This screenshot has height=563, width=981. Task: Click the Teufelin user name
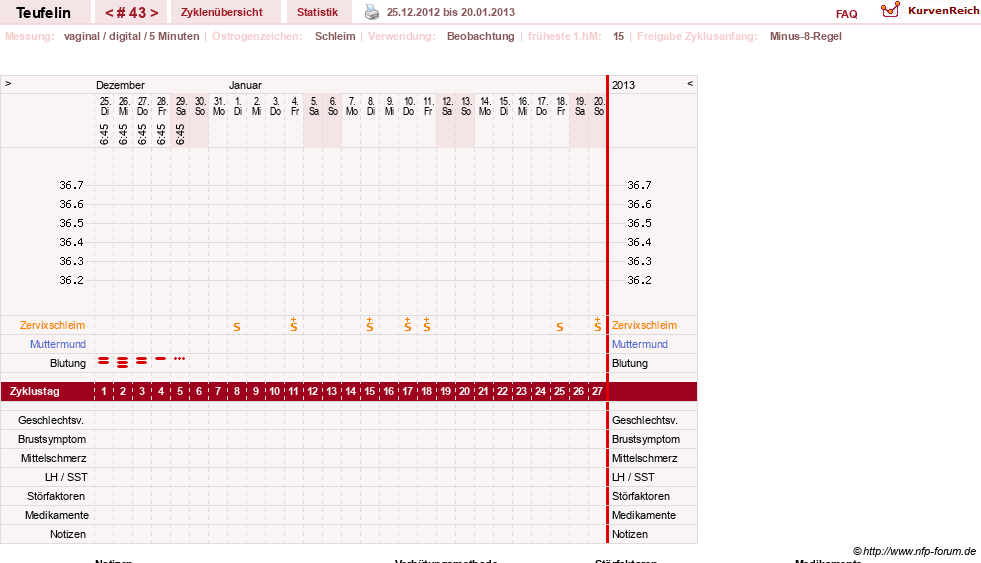click(43, 13)
